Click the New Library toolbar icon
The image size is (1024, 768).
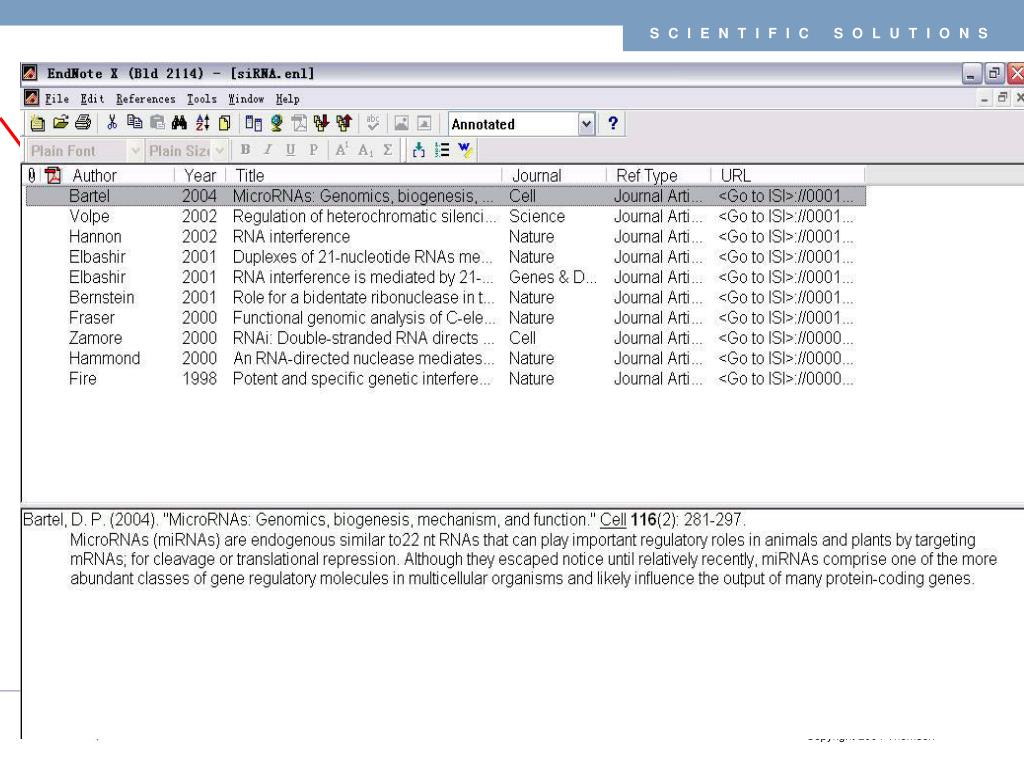coord(38,123)
